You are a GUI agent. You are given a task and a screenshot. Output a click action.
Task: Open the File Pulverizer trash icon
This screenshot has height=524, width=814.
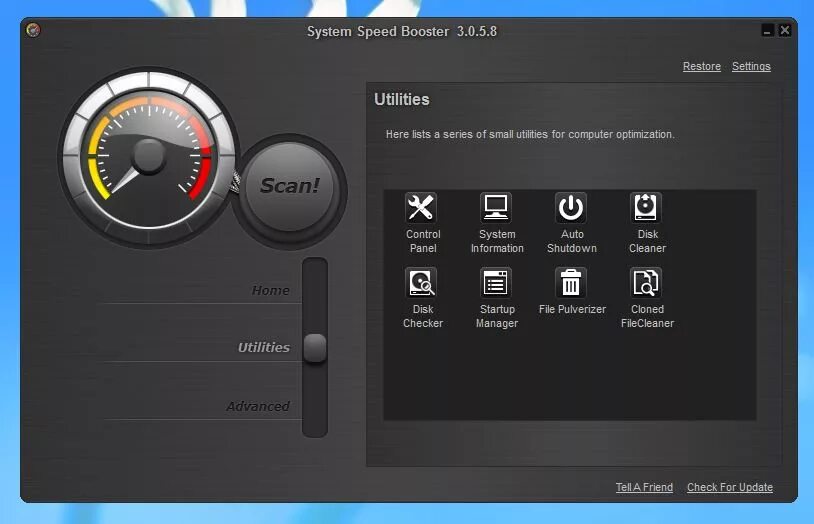571,283
